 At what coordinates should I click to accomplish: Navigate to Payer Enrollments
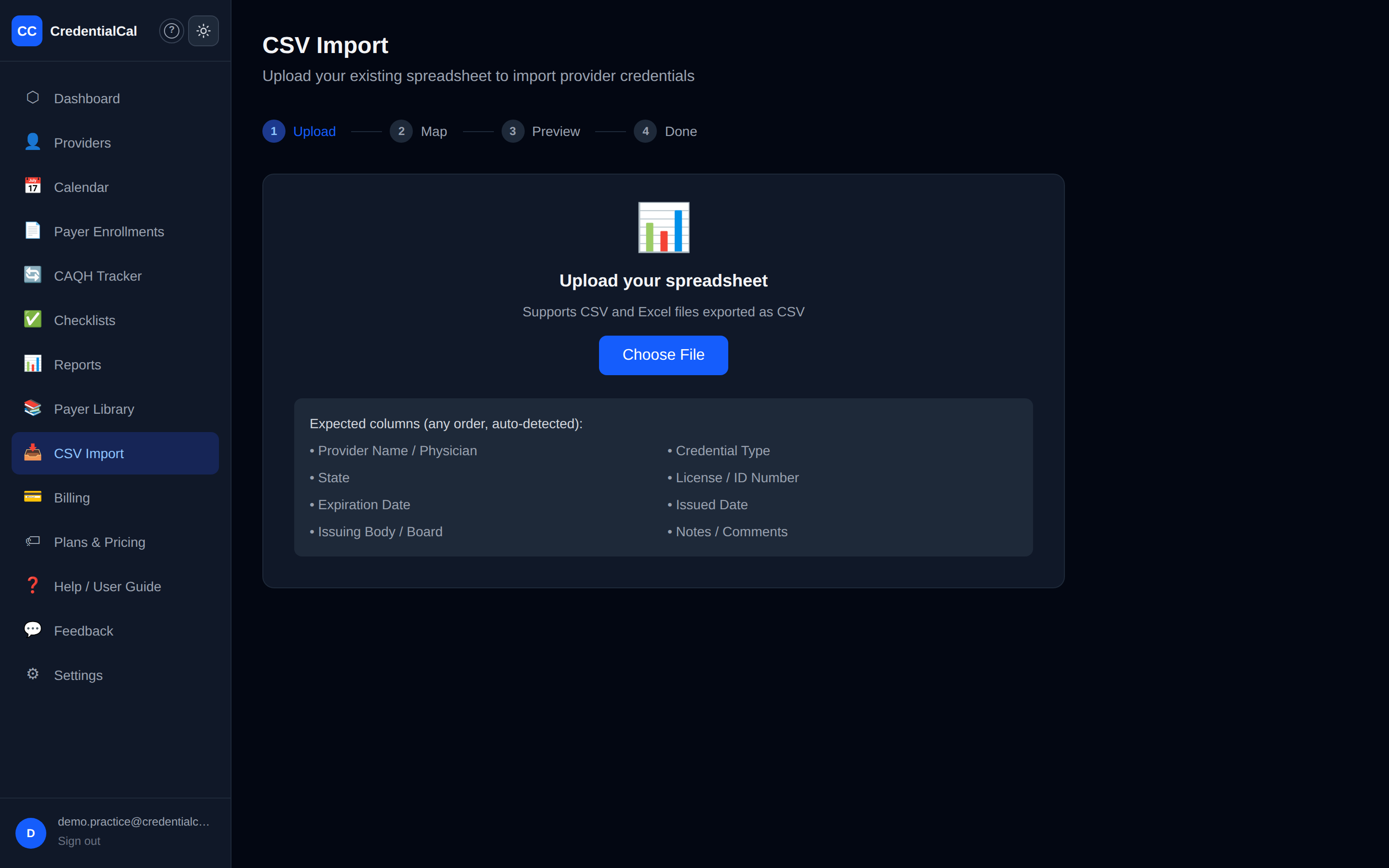point(115,231)
